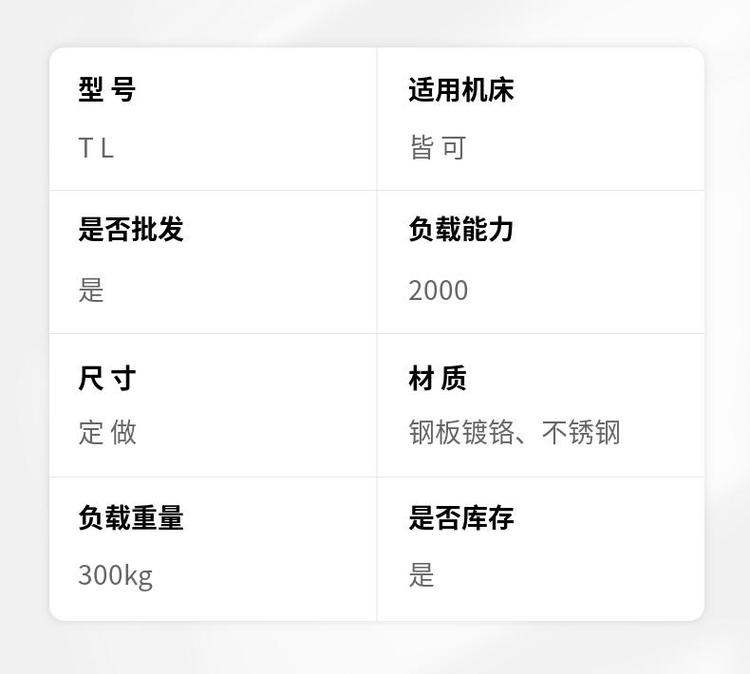Select the 定做 size value
The height and width of the screenshot is (674, 750).
[x=107, y=432]
